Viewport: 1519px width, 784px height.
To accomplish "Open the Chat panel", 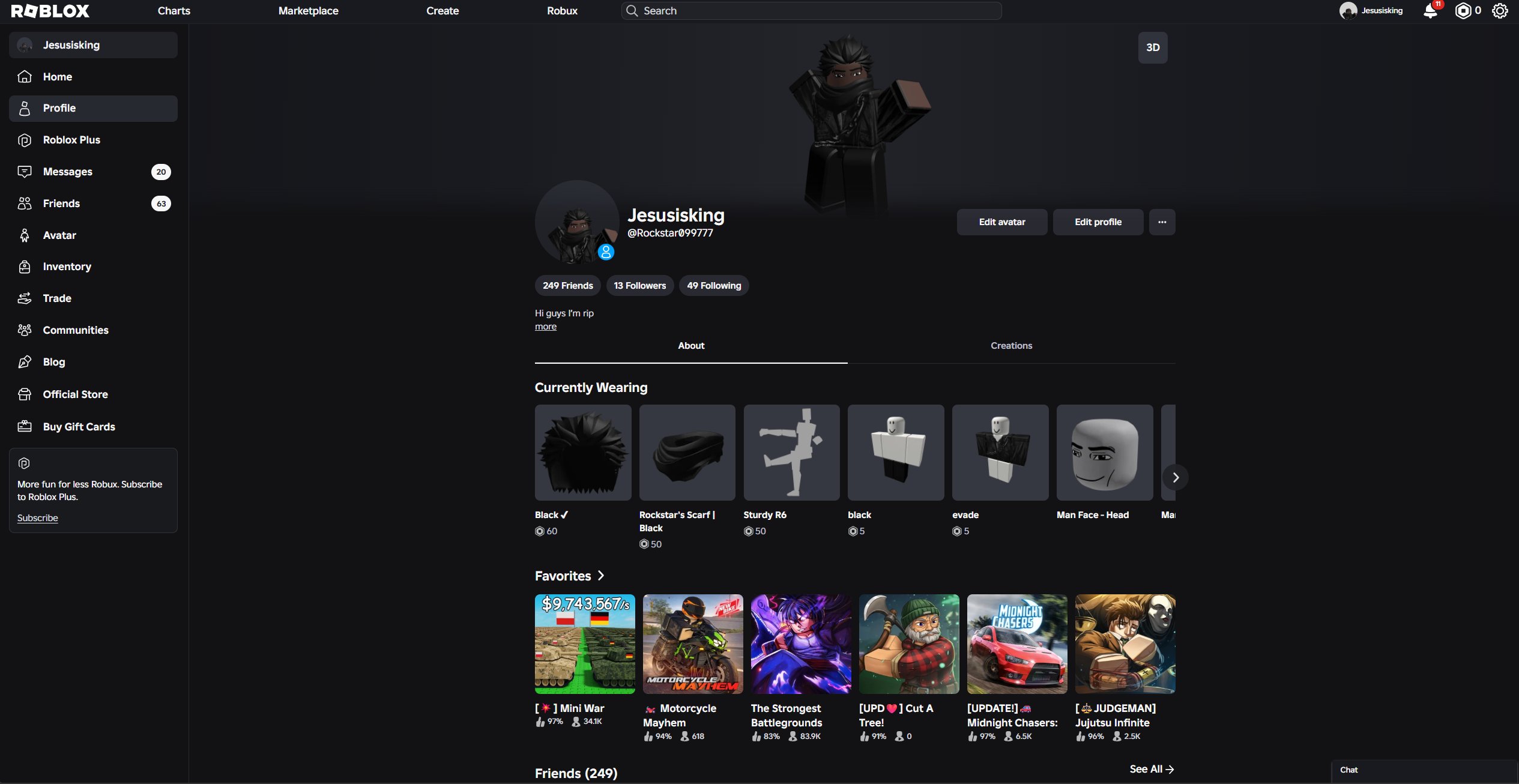I will tap(1424, 771).
